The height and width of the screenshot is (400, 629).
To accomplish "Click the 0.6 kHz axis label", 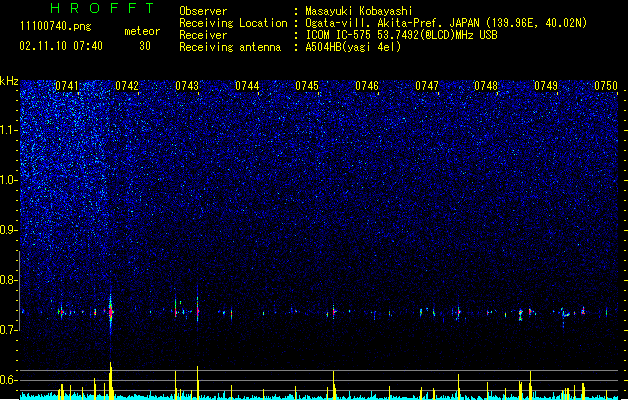I will point(9,380).
